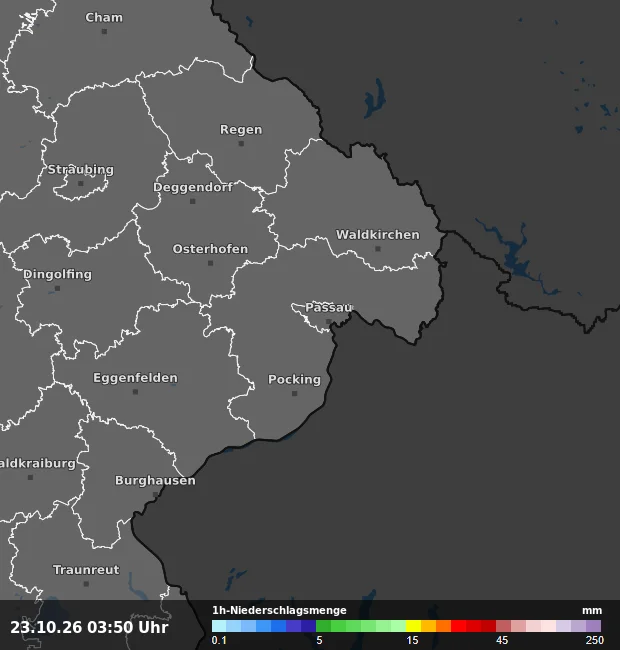Click the large reservoir lake east of Waldkirchen
This screenshot has width=620, height=650.
coord(515,259)
